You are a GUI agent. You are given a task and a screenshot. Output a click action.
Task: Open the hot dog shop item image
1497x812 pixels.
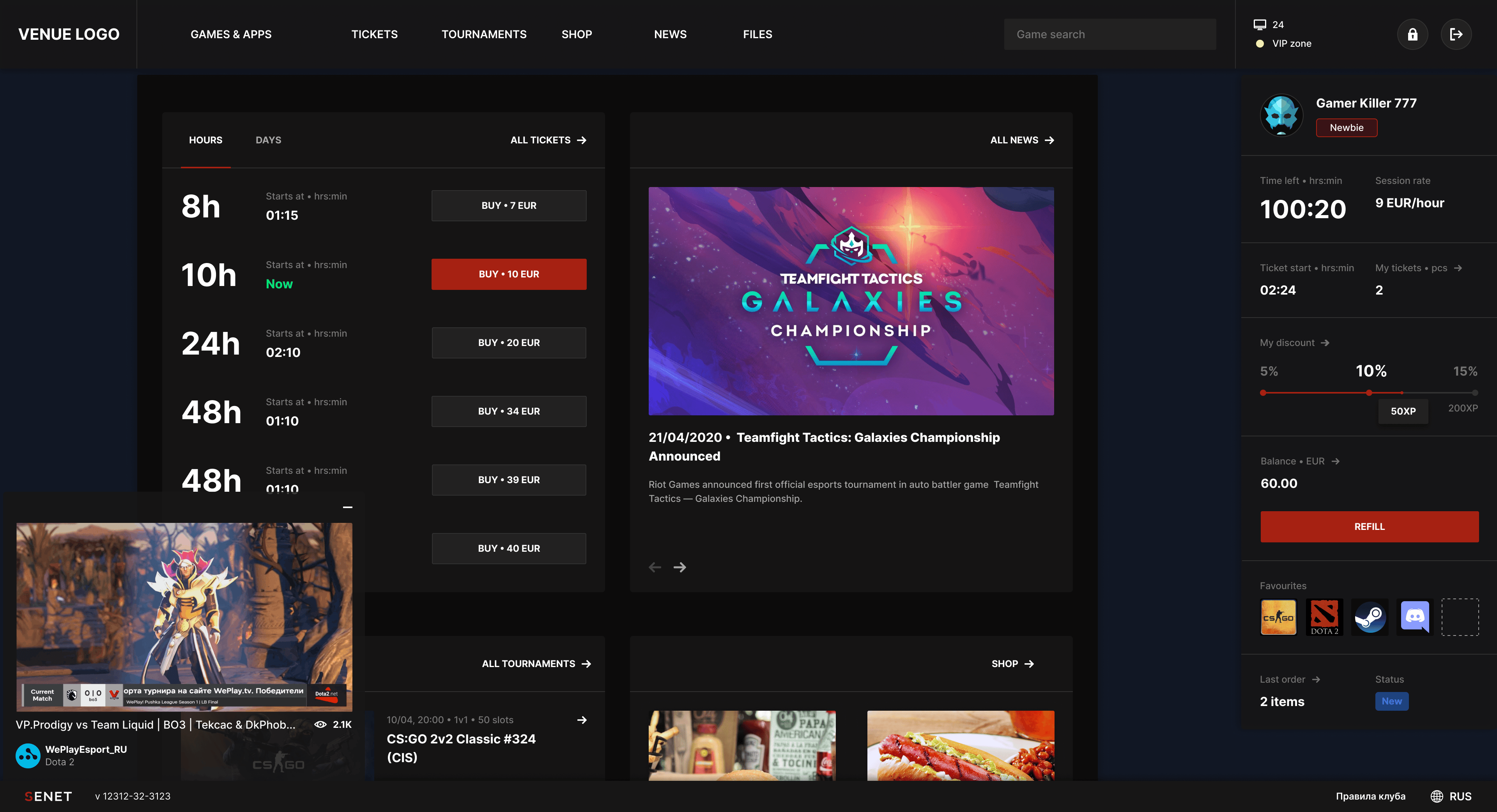point(960,745)
